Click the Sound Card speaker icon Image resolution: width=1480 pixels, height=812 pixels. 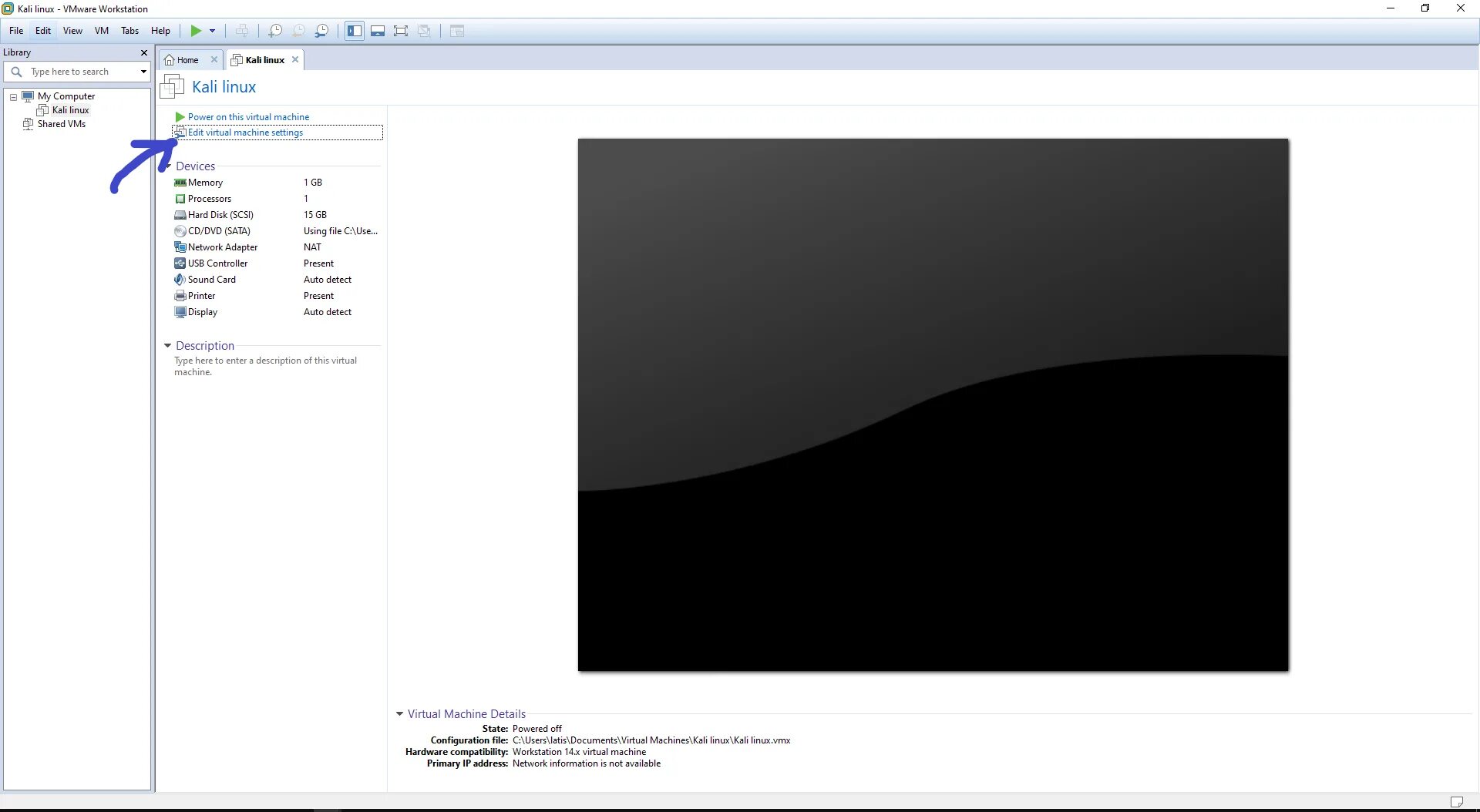pyautogui.click(x=180, y=280)
